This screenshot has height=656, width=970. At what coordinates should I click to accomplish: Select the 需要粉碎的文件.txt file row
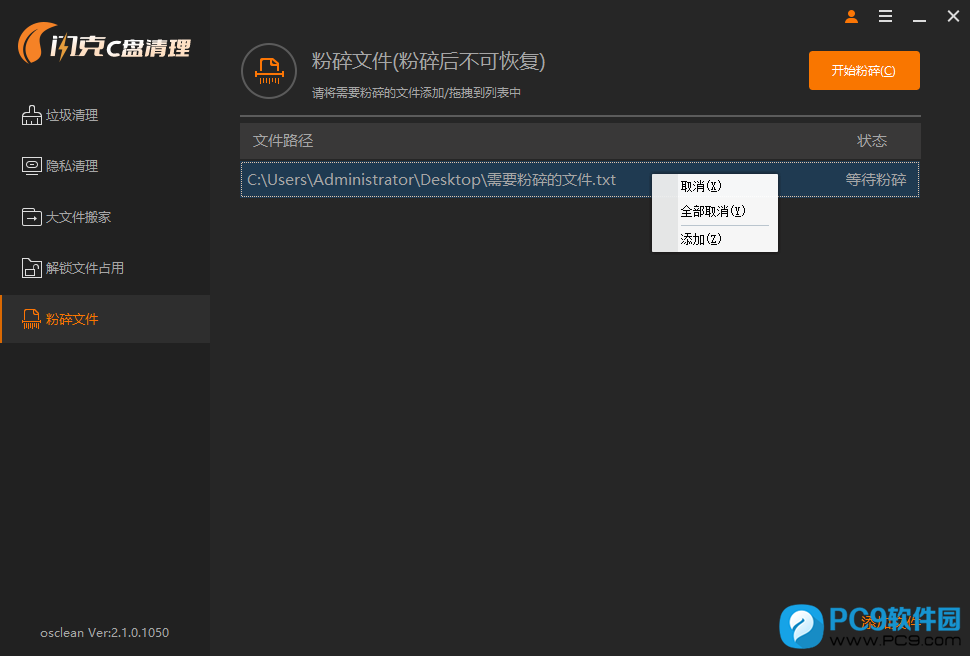pos(432,180)
